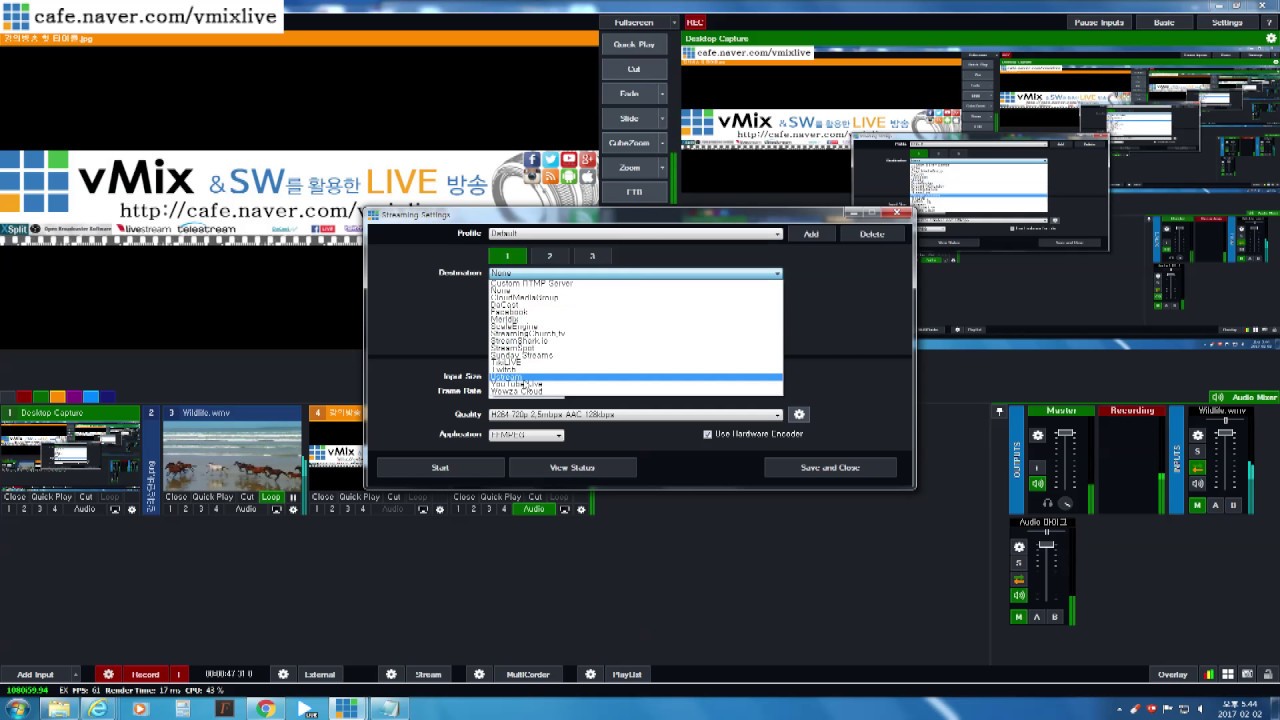This screenshot has width=1280, height=720.
Task: Click the headphones icon under Master
Action: (x=1047, y=503)
